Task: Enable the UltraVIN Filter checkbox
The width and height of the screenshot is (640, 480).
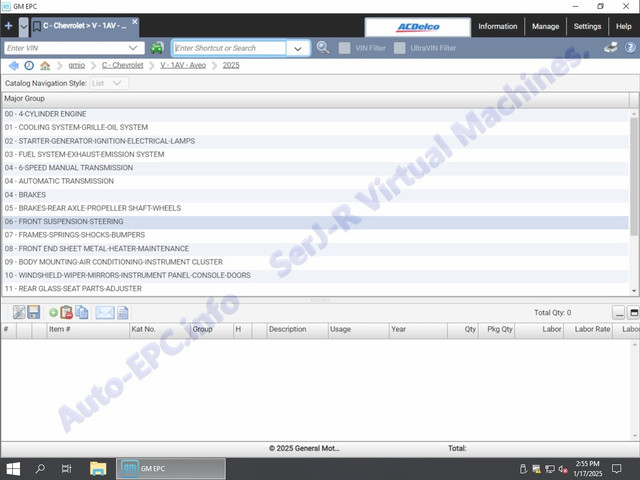Action: tap(400, 48)
